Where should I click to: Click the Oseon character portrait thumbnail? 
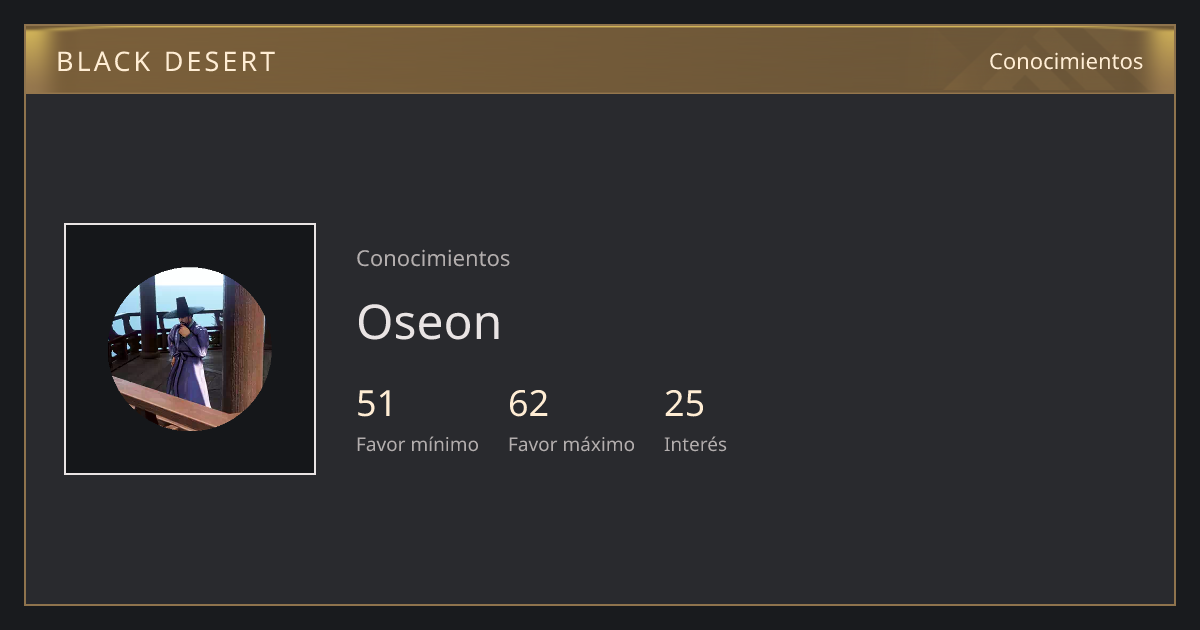190,349
